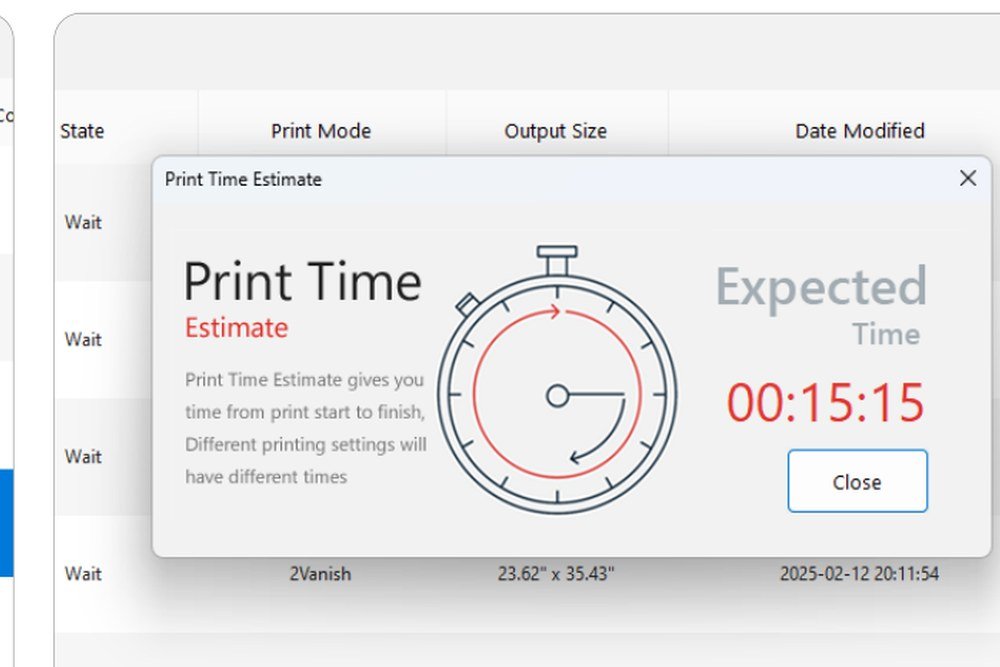
Task: Click the State column header
Action: pyautogui.click(x=82, y=131)
